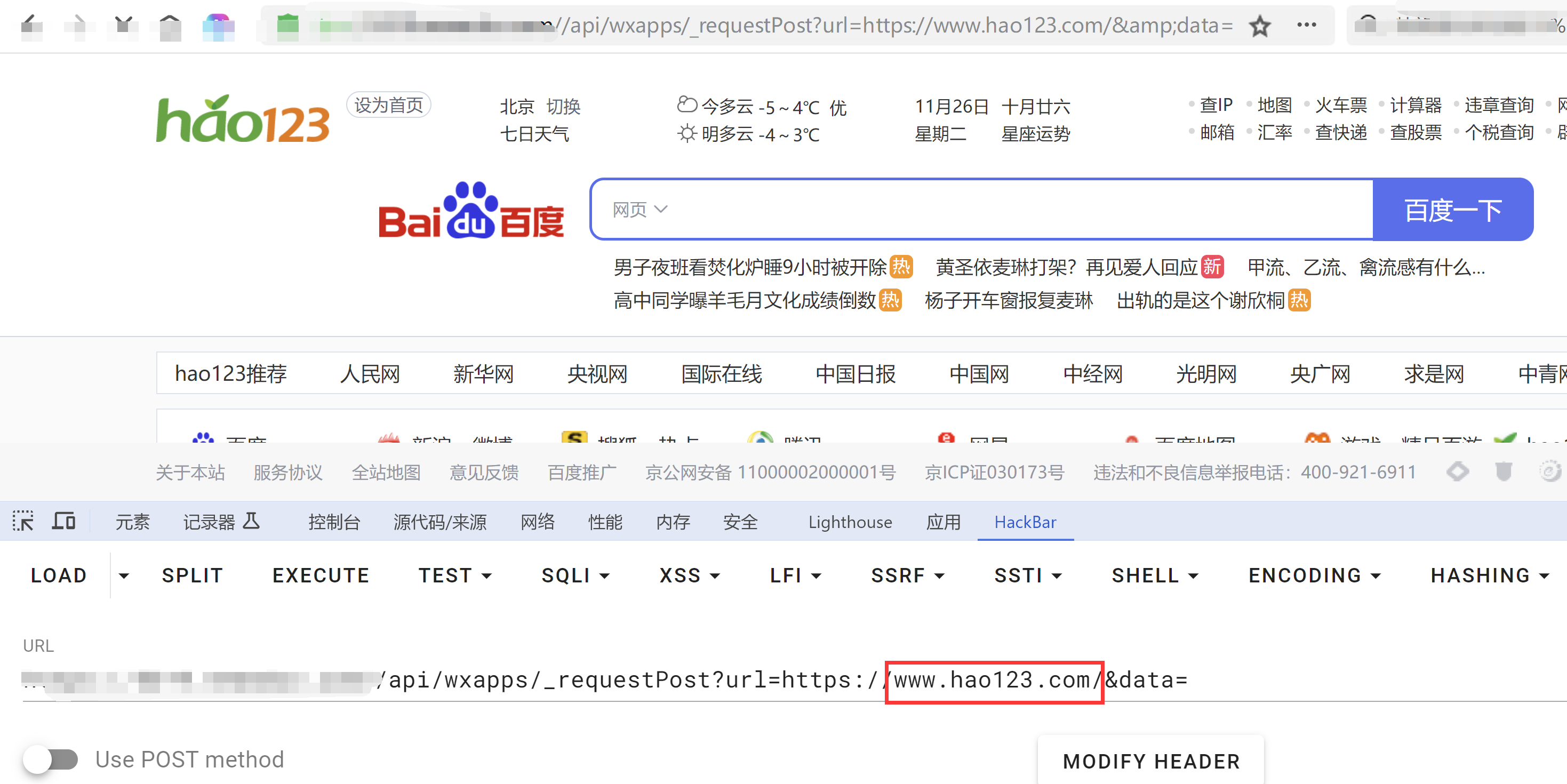Open the 中国日报 link

pos(856,373)
